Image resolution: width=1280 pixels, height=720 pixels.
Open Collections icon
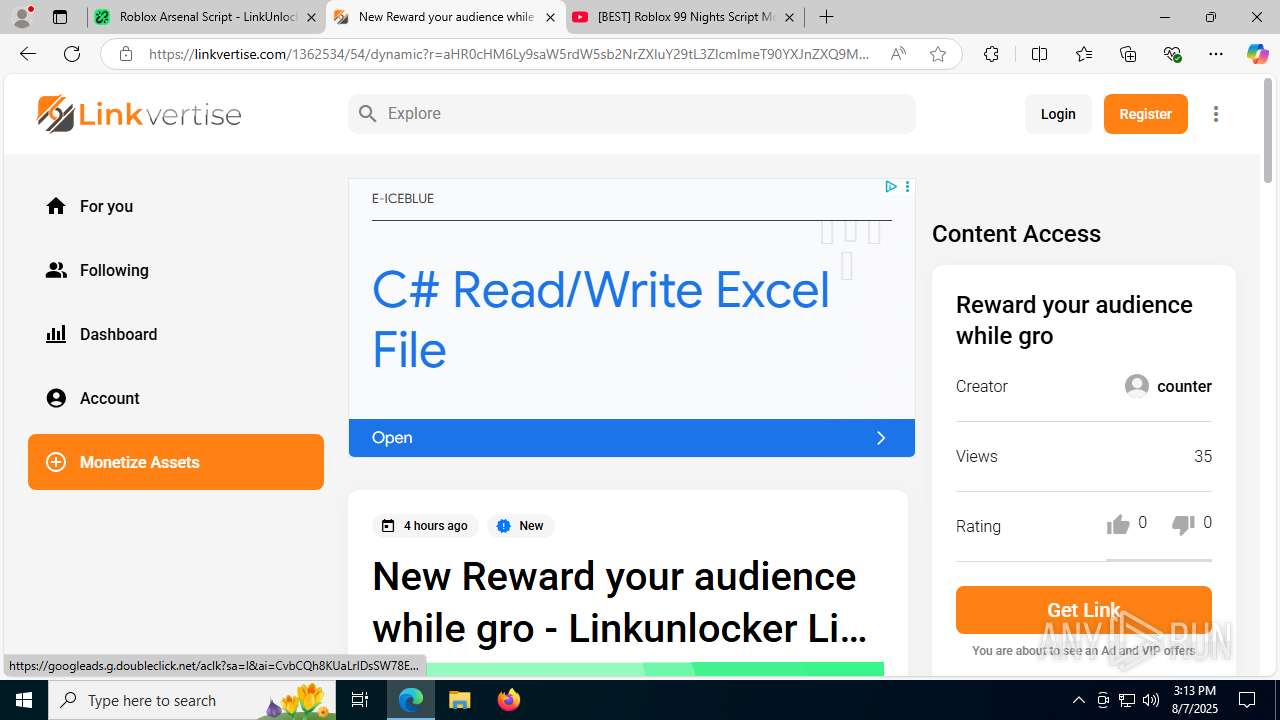[1128, 54]
